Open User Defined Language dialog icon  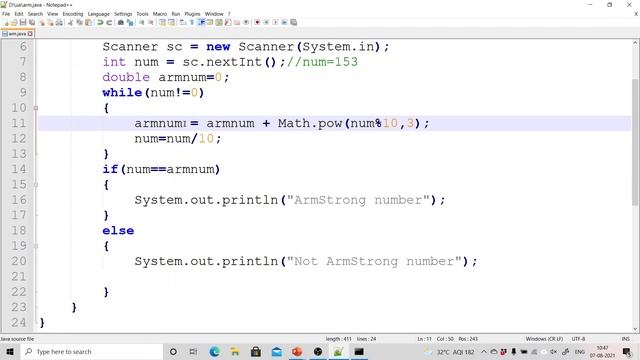point(210,22)
